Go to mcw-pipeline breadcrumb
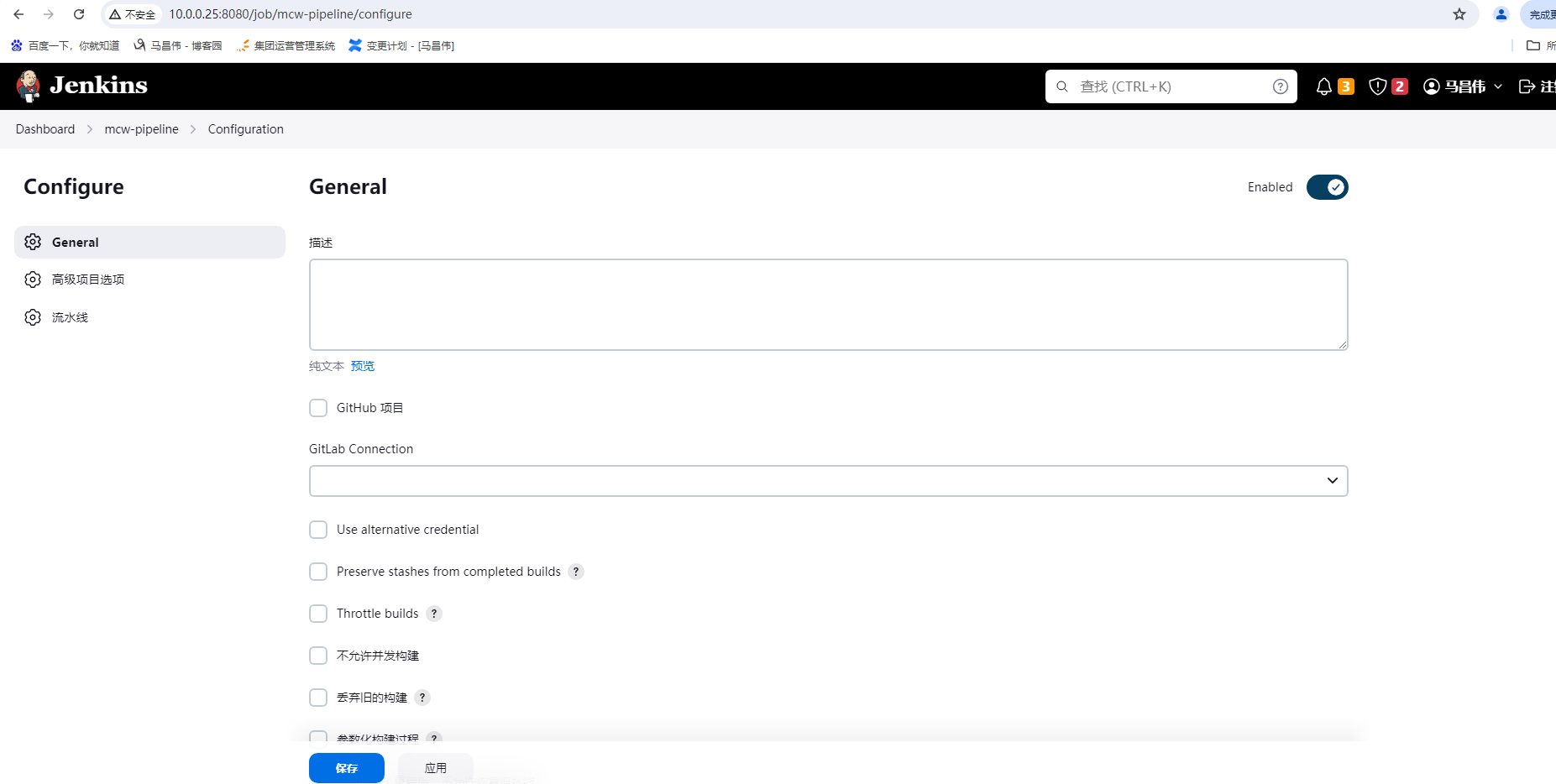The width and height of the screenshot is (1556, 784). [x=142, y=129]
